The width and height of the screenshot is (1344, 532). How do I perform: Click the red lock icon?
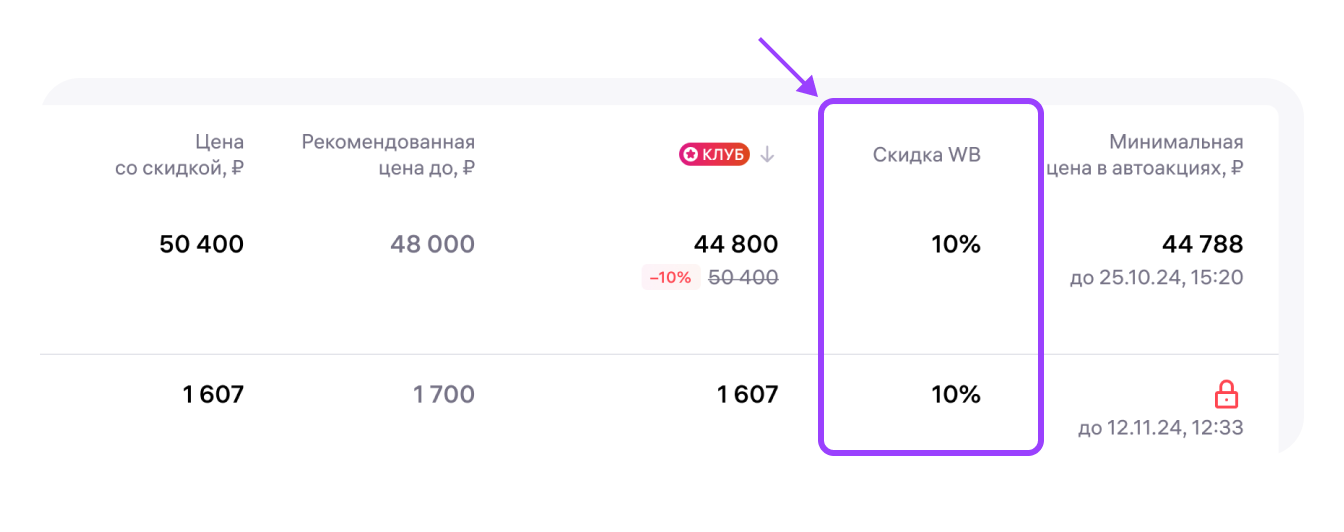1226,395
